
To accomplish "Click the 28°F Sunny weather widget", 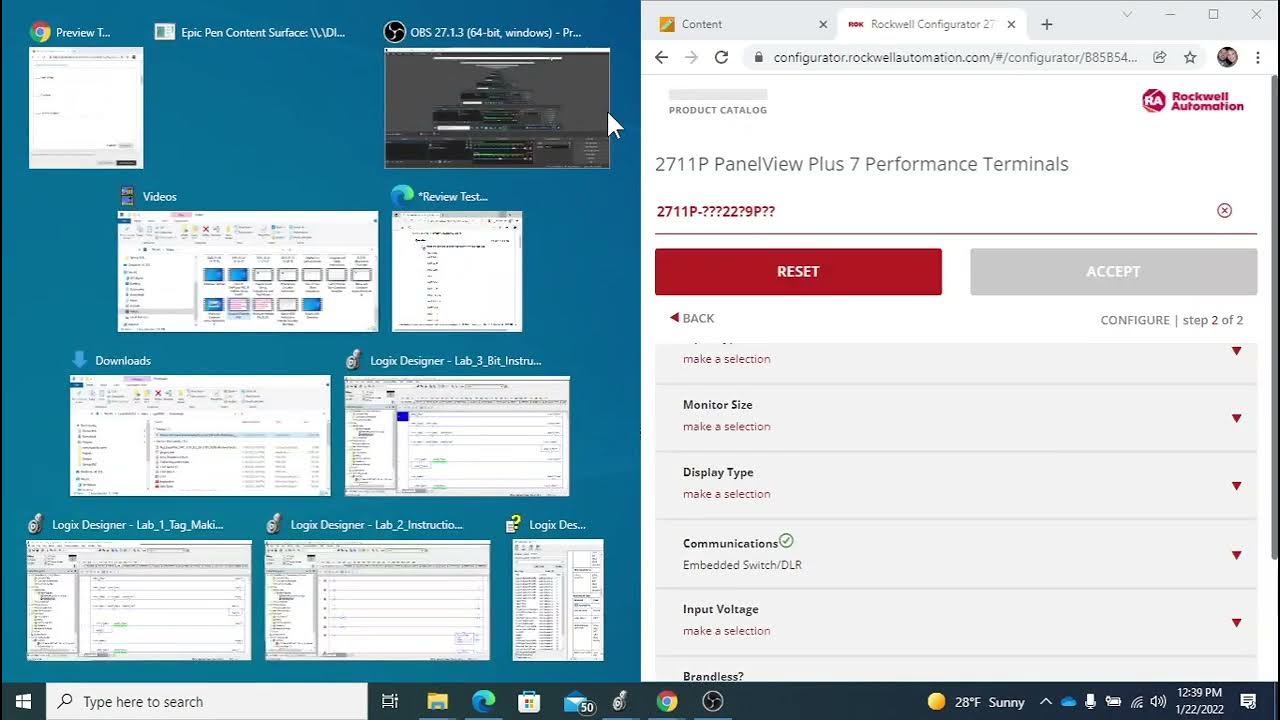I will click(976, 702).
